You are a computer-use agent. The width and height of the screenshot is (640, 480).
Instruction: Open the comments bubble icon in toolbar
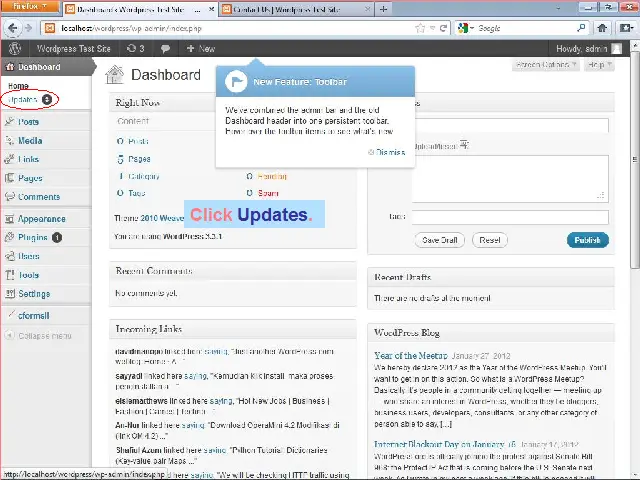click(165, 49)
